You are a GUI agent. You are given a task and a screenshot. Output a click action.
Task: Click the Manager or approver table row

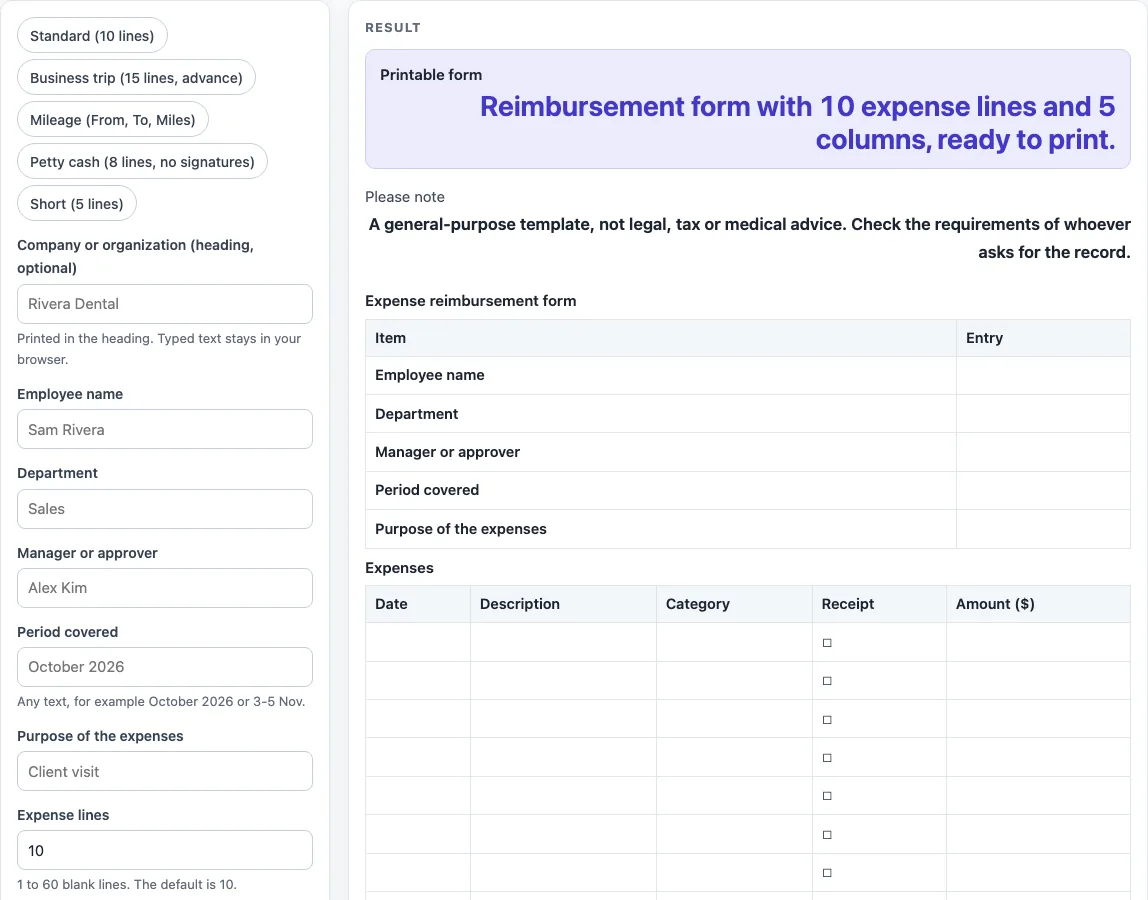click(748, 452)
